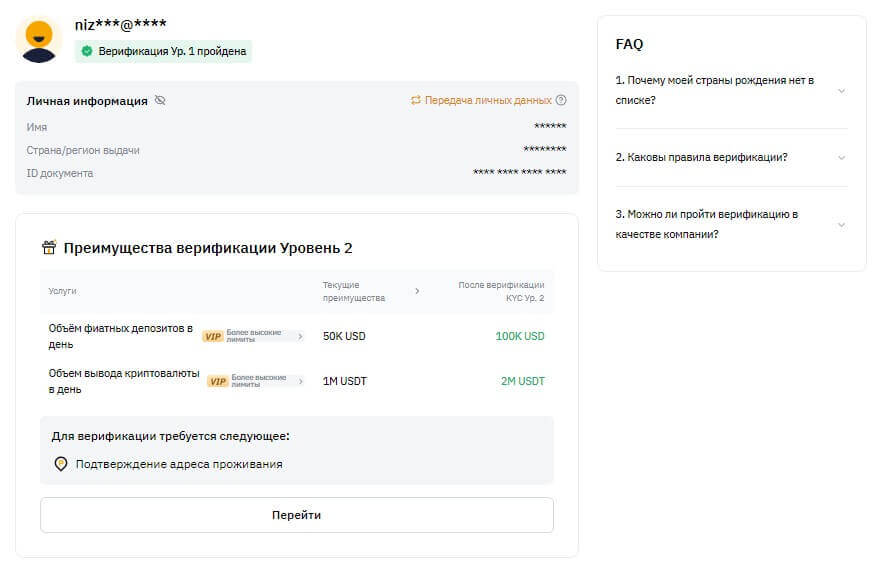Click the green 100K USD limit value
This screenshot has height=561, width=880.
tap(520, 336)
